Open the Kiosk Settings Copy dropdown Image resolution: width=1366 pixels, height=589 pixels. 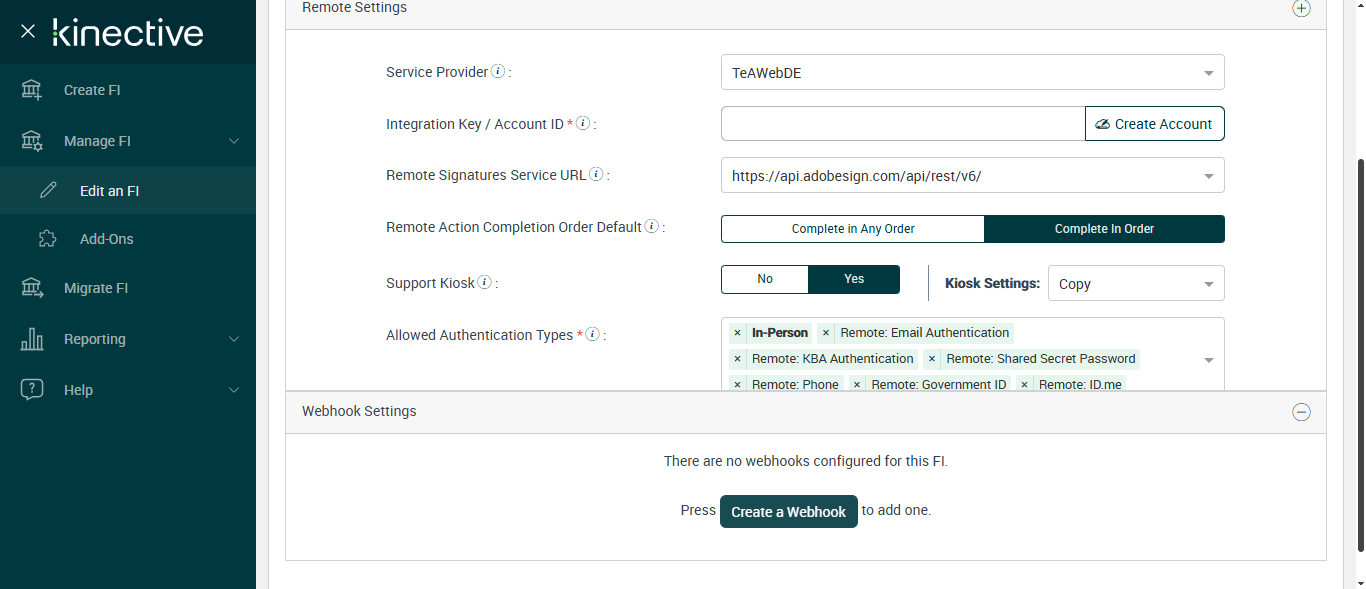(x=1136, y=283)
